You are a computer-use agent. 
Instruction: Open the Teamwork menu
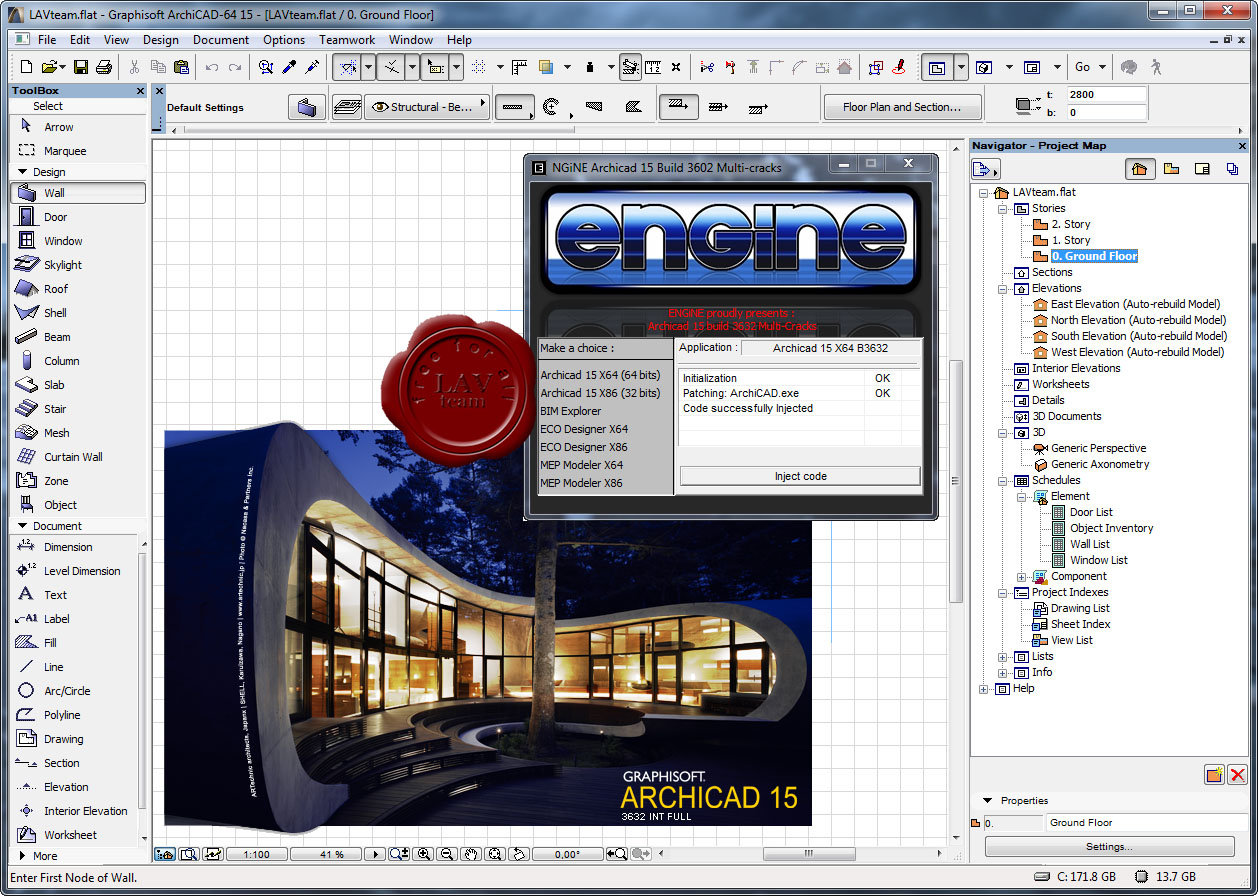[x=347, y=40]
